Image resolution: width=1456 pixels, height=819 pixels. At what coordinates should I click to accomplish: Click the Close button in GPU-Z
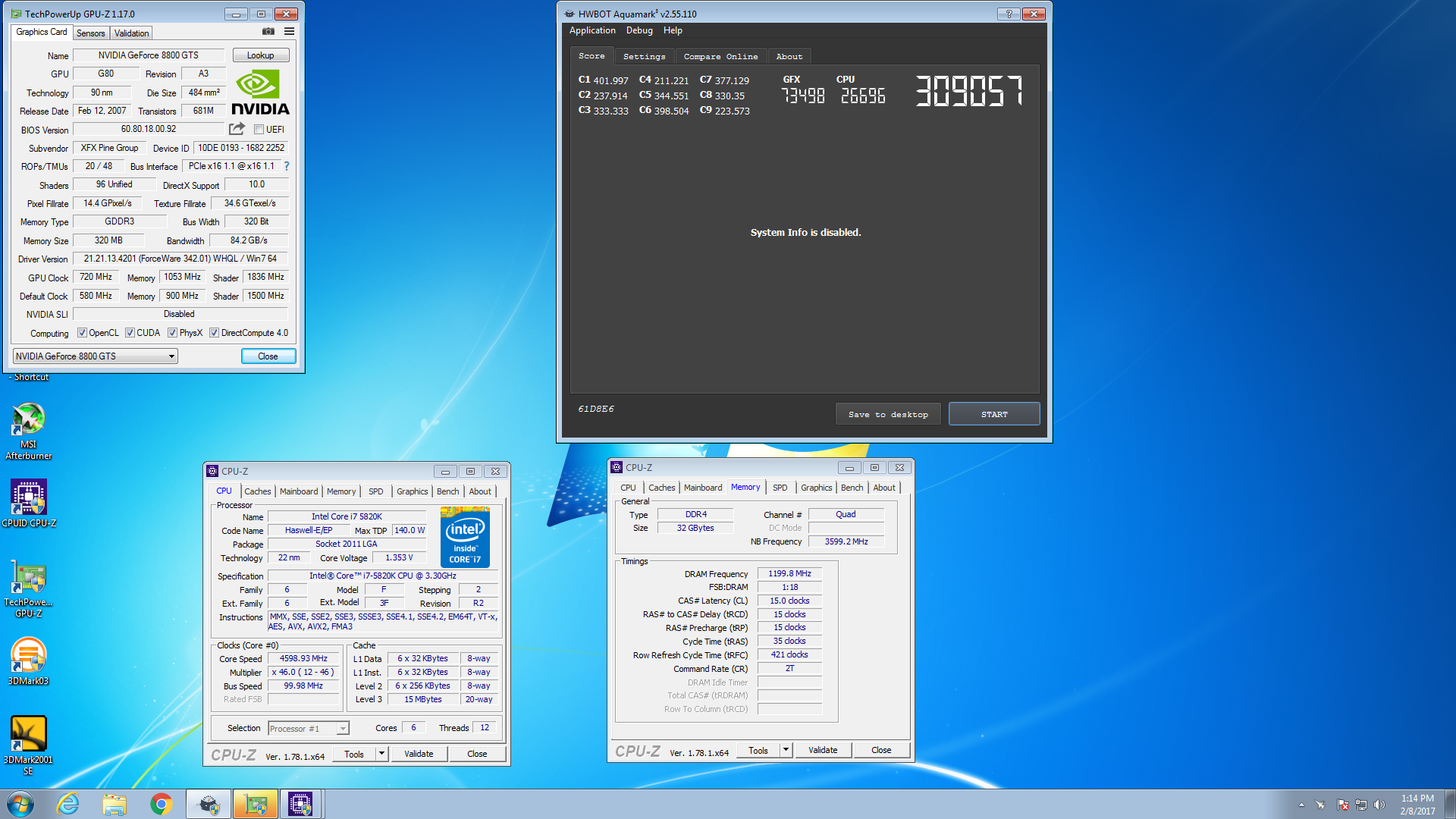(268, 356)
